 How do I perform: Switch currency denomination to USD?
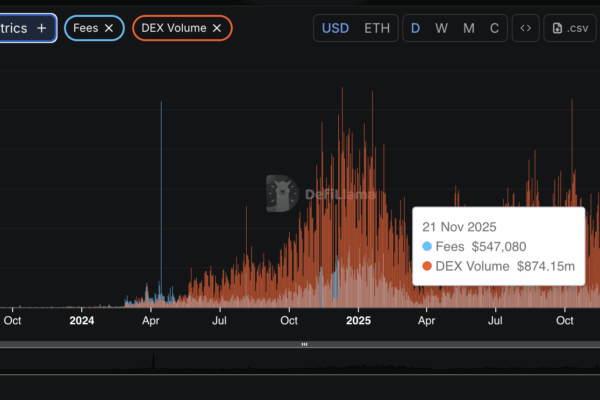(x=335, y=28)
